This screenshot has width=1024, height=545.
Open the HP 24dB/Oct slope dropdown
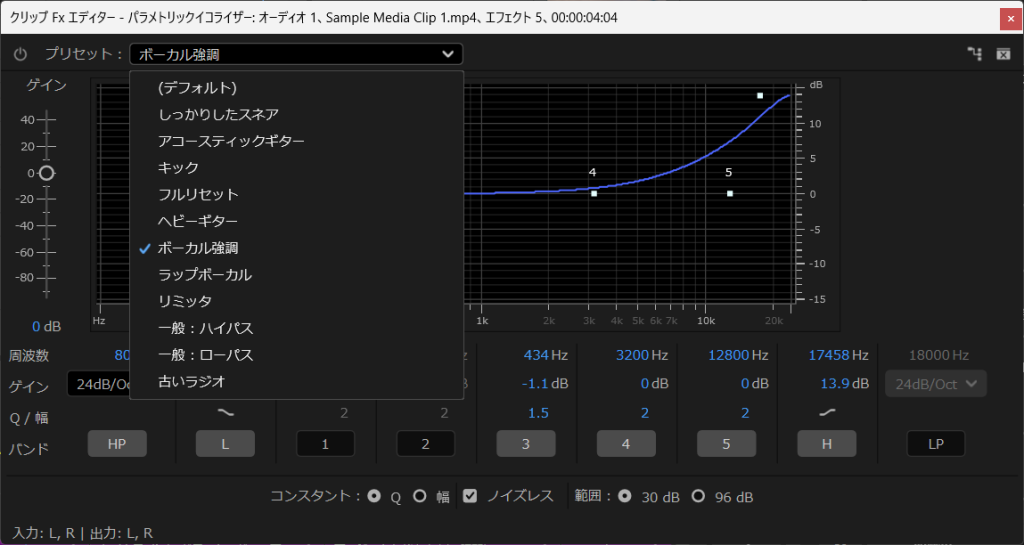point(99,384)
